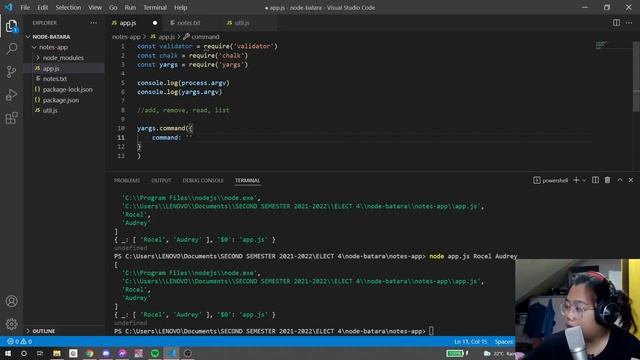Open the Source Control view
The image size is (640, 360).
pyautogui.click(x=11, y=72)
